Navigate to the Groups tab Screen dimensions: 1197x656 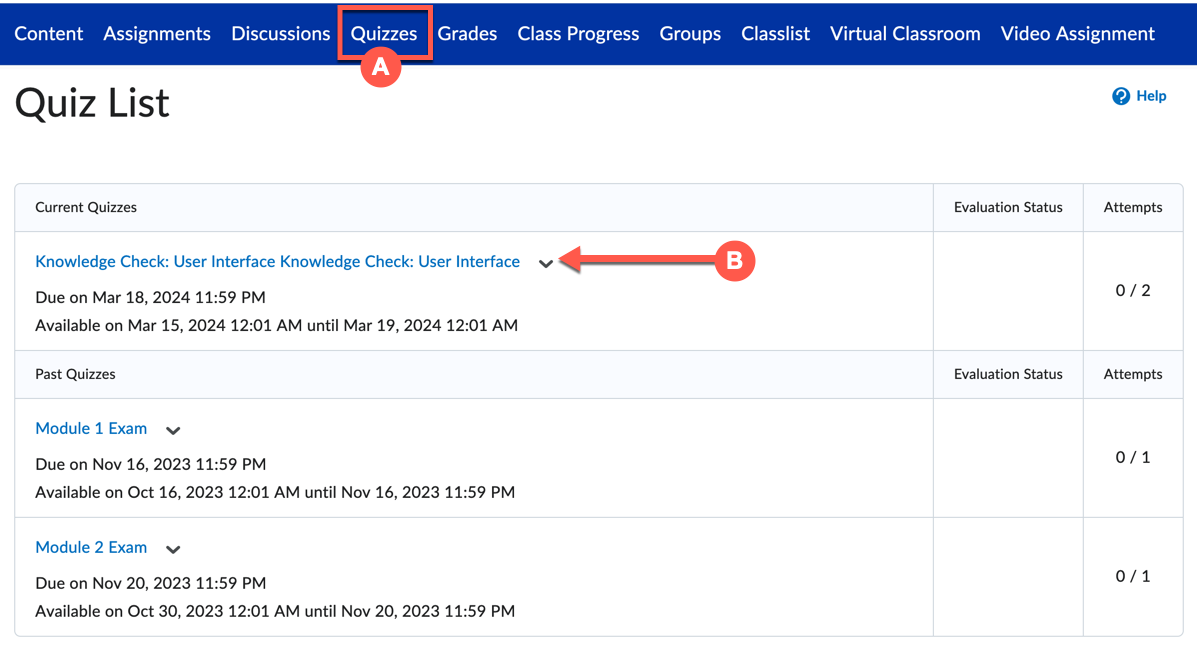[690, 33]
